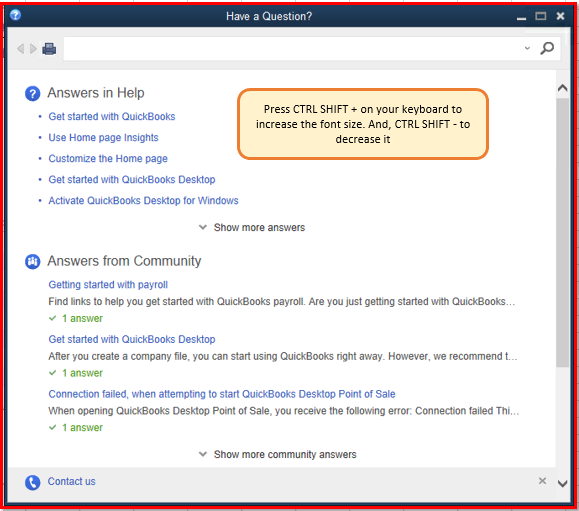The width and height of the screenshot is (579, 511).
Task: Click the scrollbar down arrow
Action: pyautogui.click(x=562, y=483)
